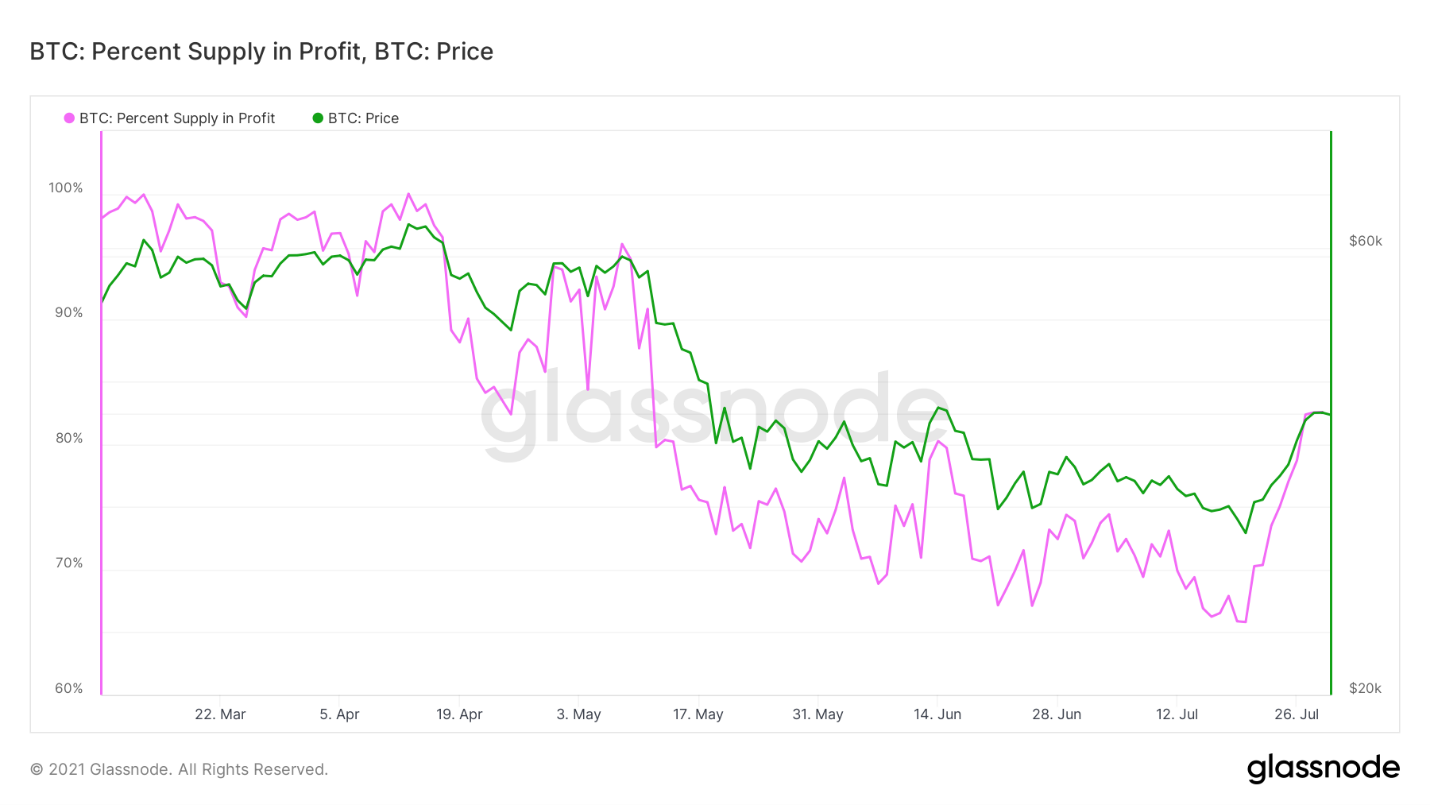Click the chart title text
The image size is (1430, 805).
coord(262,52)
